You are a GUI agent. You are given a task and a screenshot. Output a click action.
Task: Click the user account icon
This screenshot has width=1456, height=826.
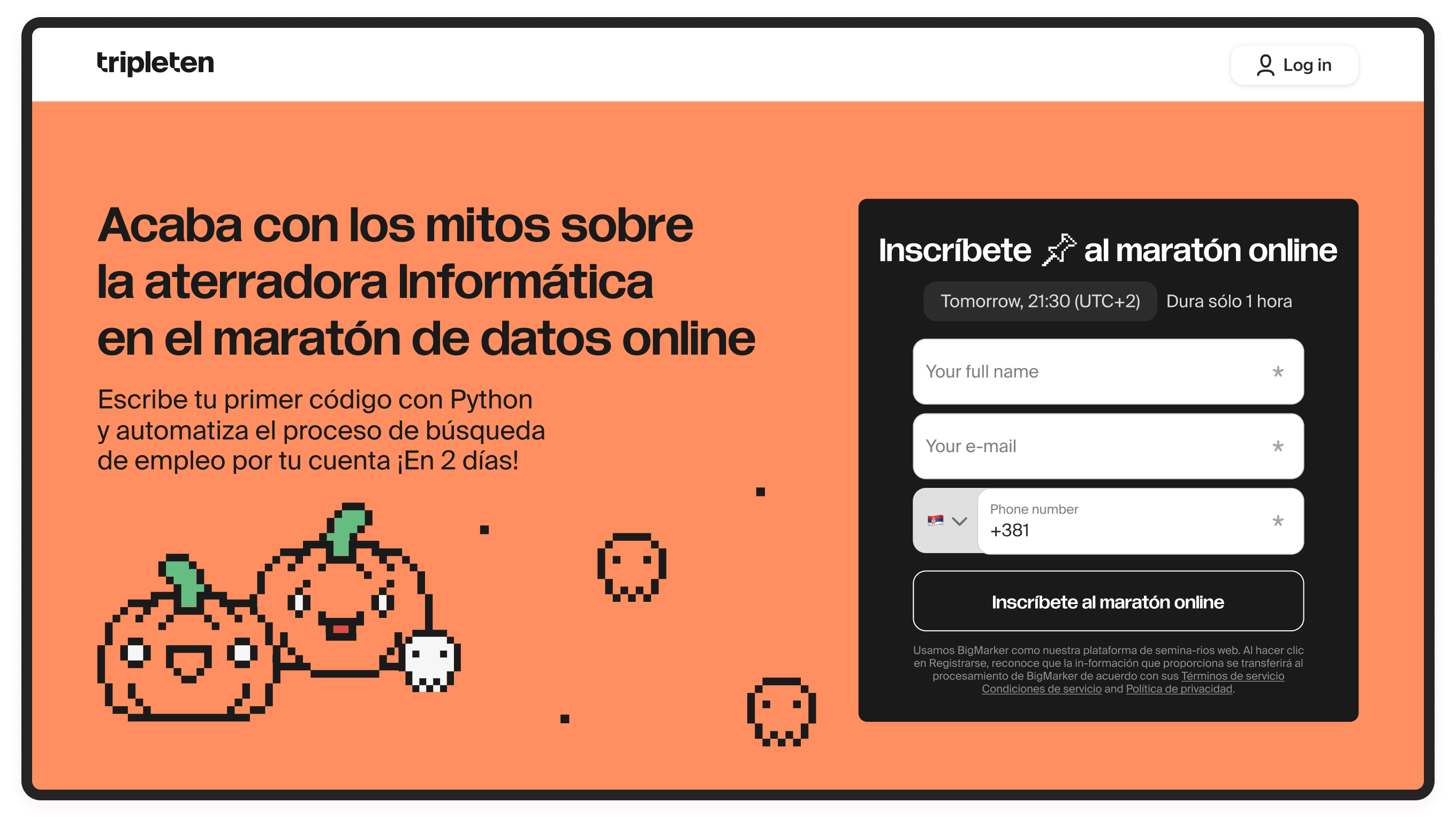(1265, 66)
